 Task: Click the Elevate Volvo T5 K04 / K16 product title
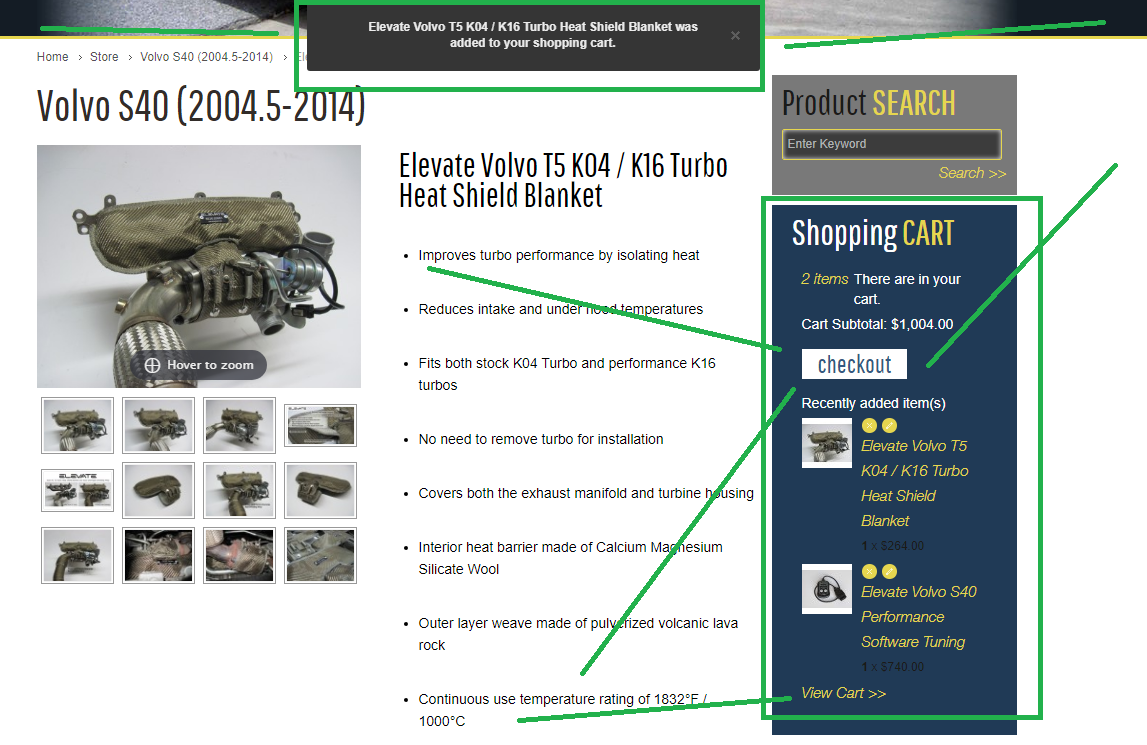[x=563, y=181]
